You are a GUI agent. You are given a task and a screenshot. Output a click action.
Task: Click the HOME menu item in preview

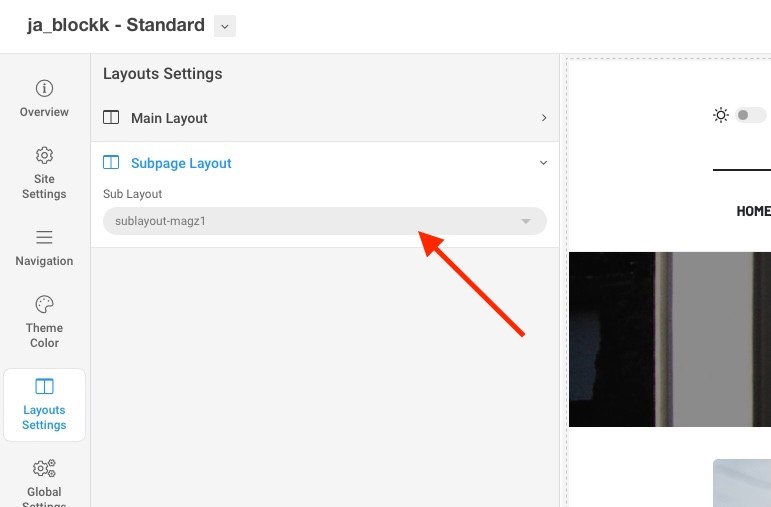753,211
